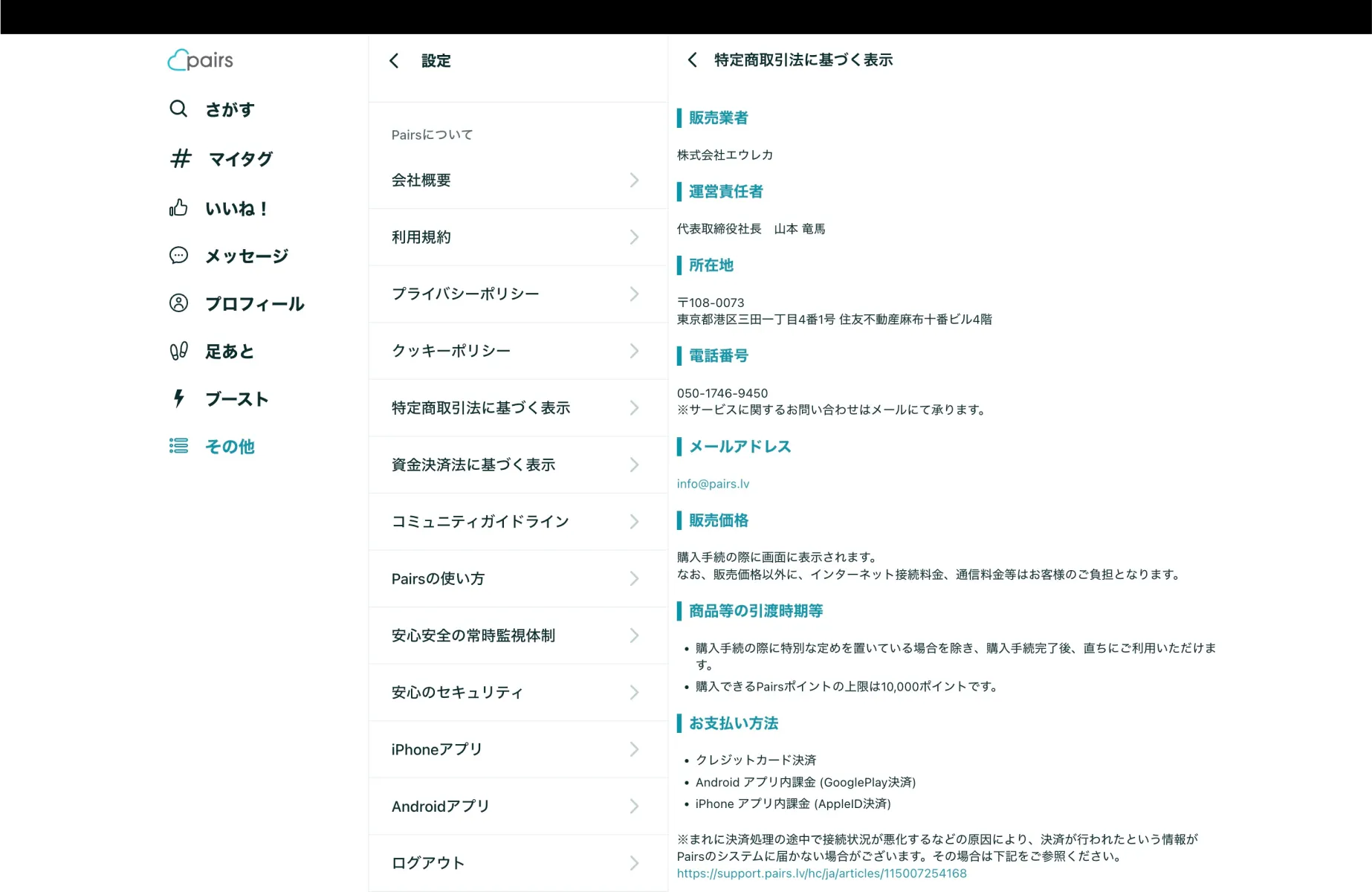The image size is (1372, 892).
Task: Open 会社概要 settings entry
Action: point(518,180)
